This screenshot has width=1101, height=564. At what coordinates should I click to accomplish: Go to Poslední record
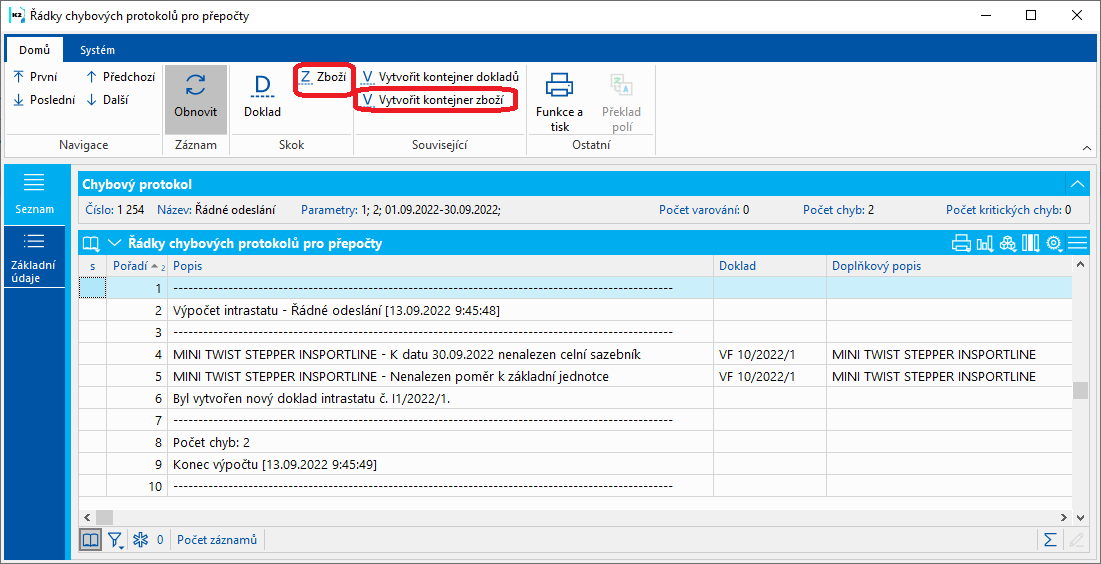(44, 100)
